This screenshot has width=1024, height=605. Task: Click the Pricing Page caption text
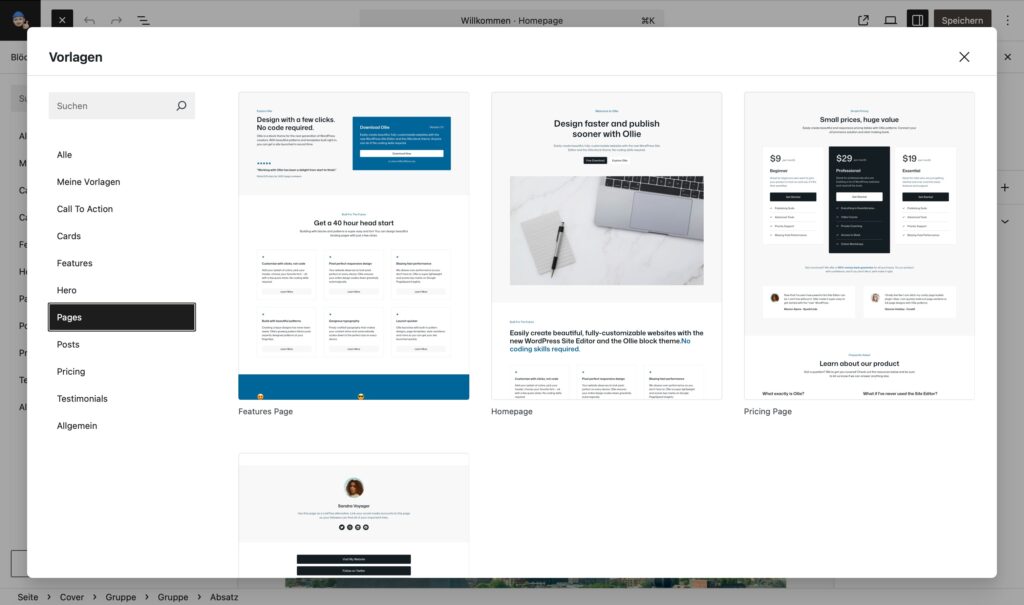click(x=767, y=412)
